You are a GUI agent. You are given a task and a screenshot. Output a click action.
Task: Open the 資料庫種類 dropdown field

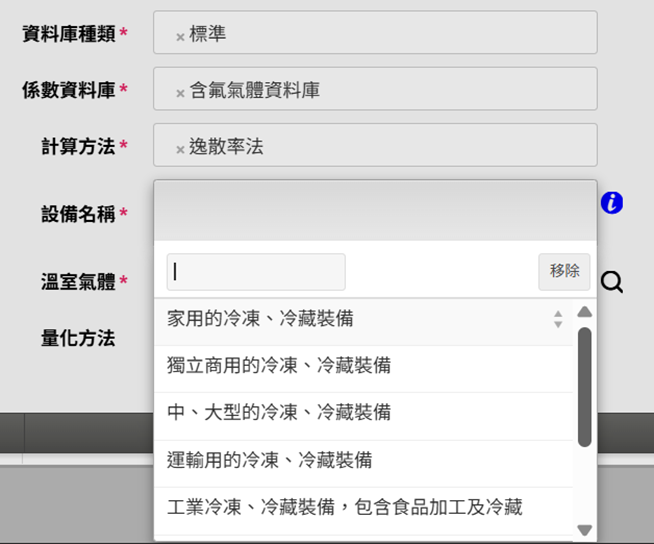[x=400, y=33]
